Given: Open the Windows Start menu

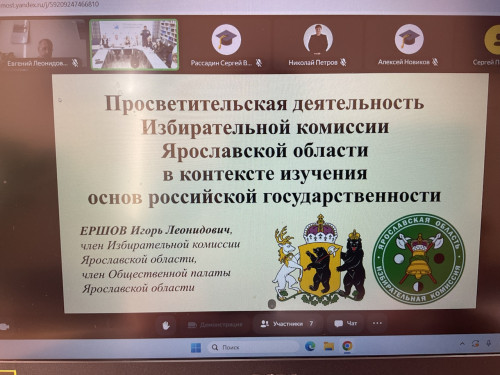Looking at the screenshot, I should (x=196, y=348).
